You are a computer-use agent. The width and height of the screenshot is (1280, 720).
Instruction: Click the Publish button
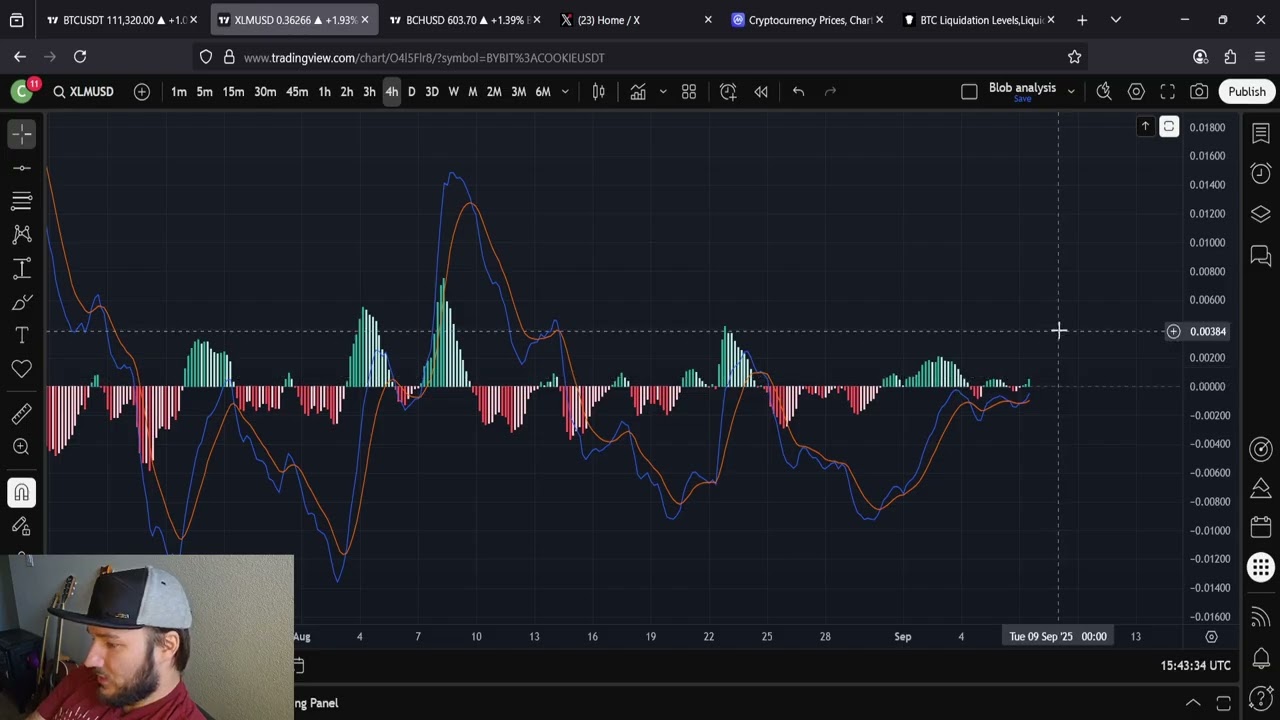coord(1247,92)
